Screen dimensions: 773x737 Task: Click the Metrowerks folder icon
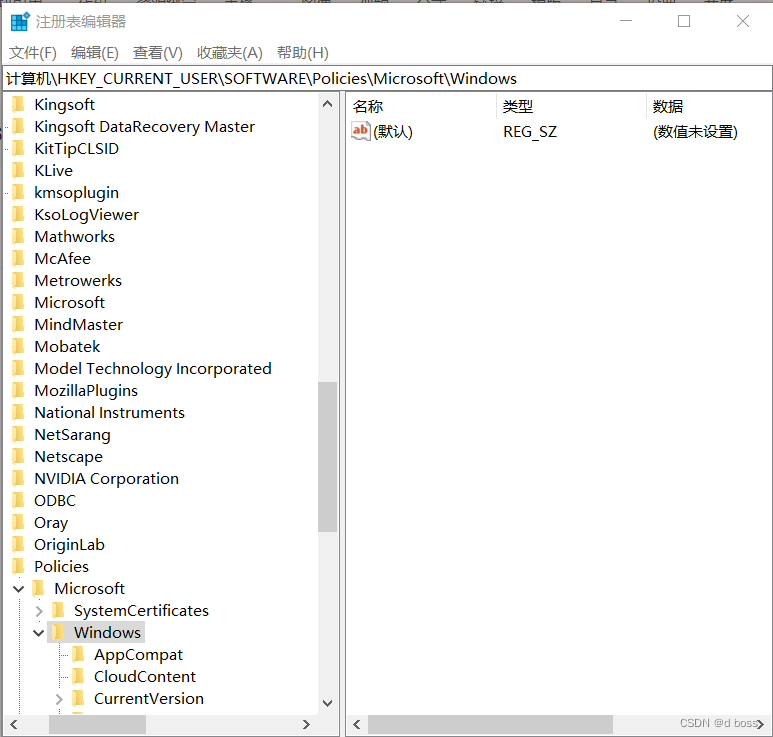pyautogui.click(x=18, y=281)
